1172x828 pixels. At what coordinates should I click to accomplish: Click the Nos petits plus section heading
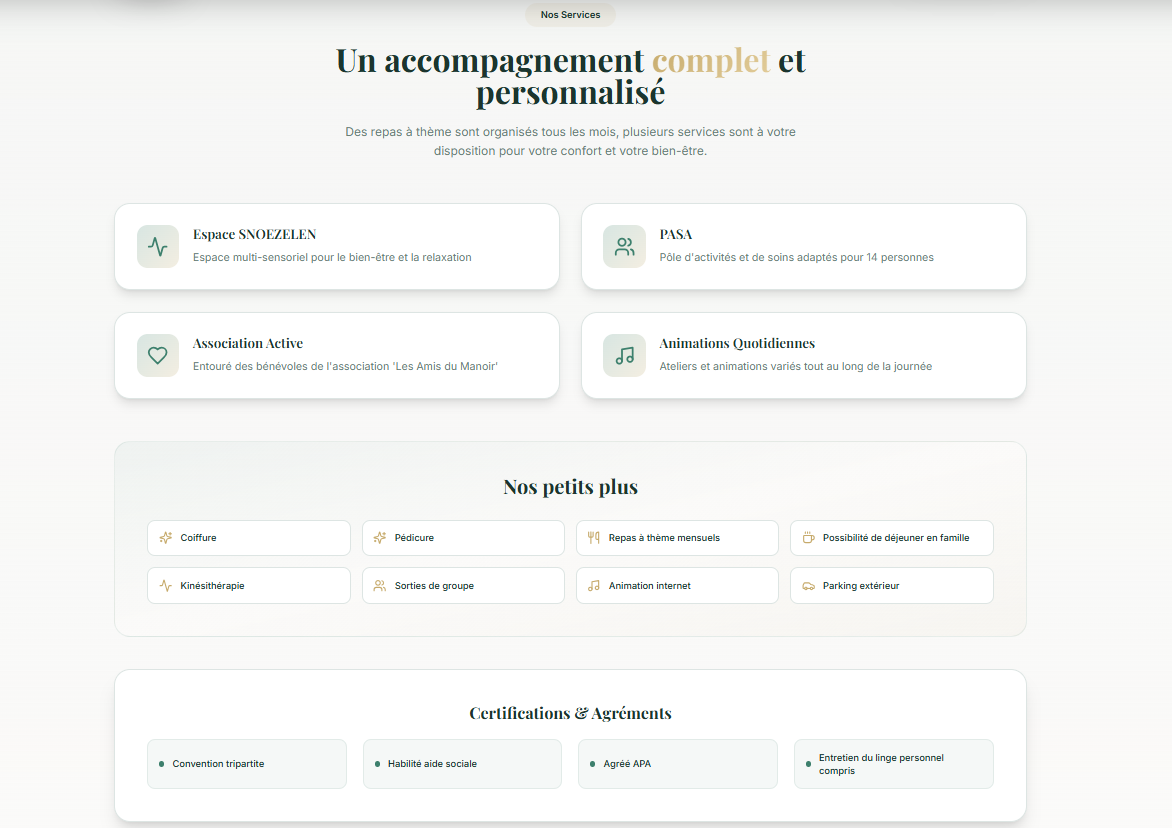coord(570,487)
